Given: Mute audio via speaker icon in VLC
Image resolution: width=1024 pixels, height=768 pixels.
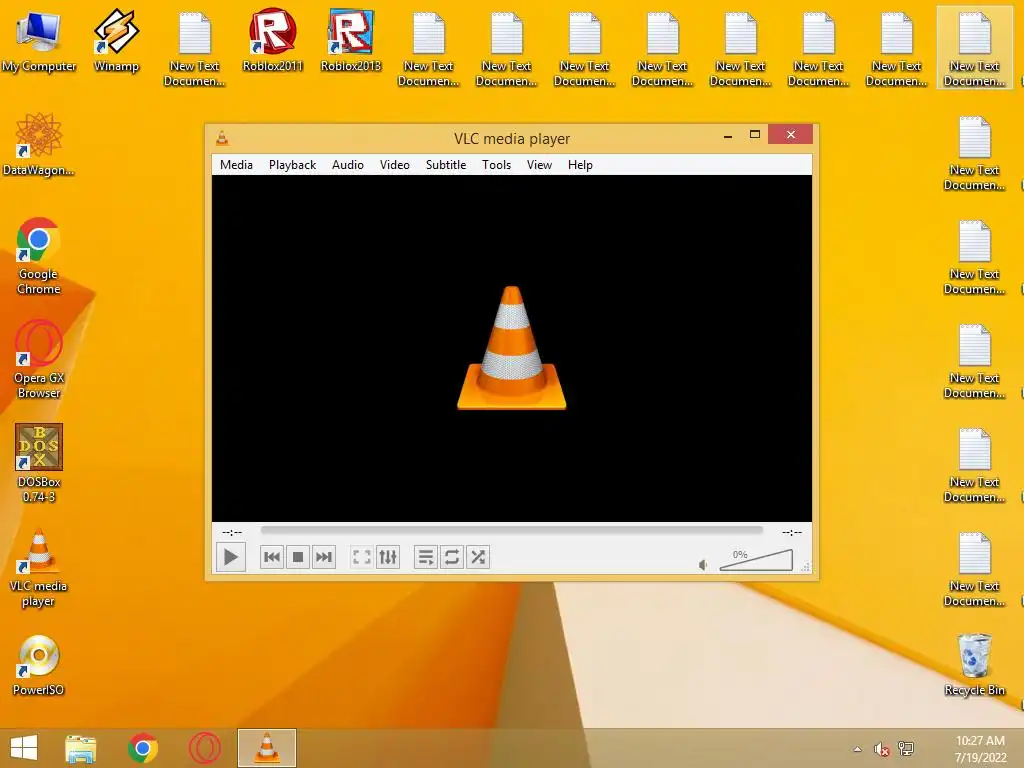Looking at the screenshot, I should [703, 565].
